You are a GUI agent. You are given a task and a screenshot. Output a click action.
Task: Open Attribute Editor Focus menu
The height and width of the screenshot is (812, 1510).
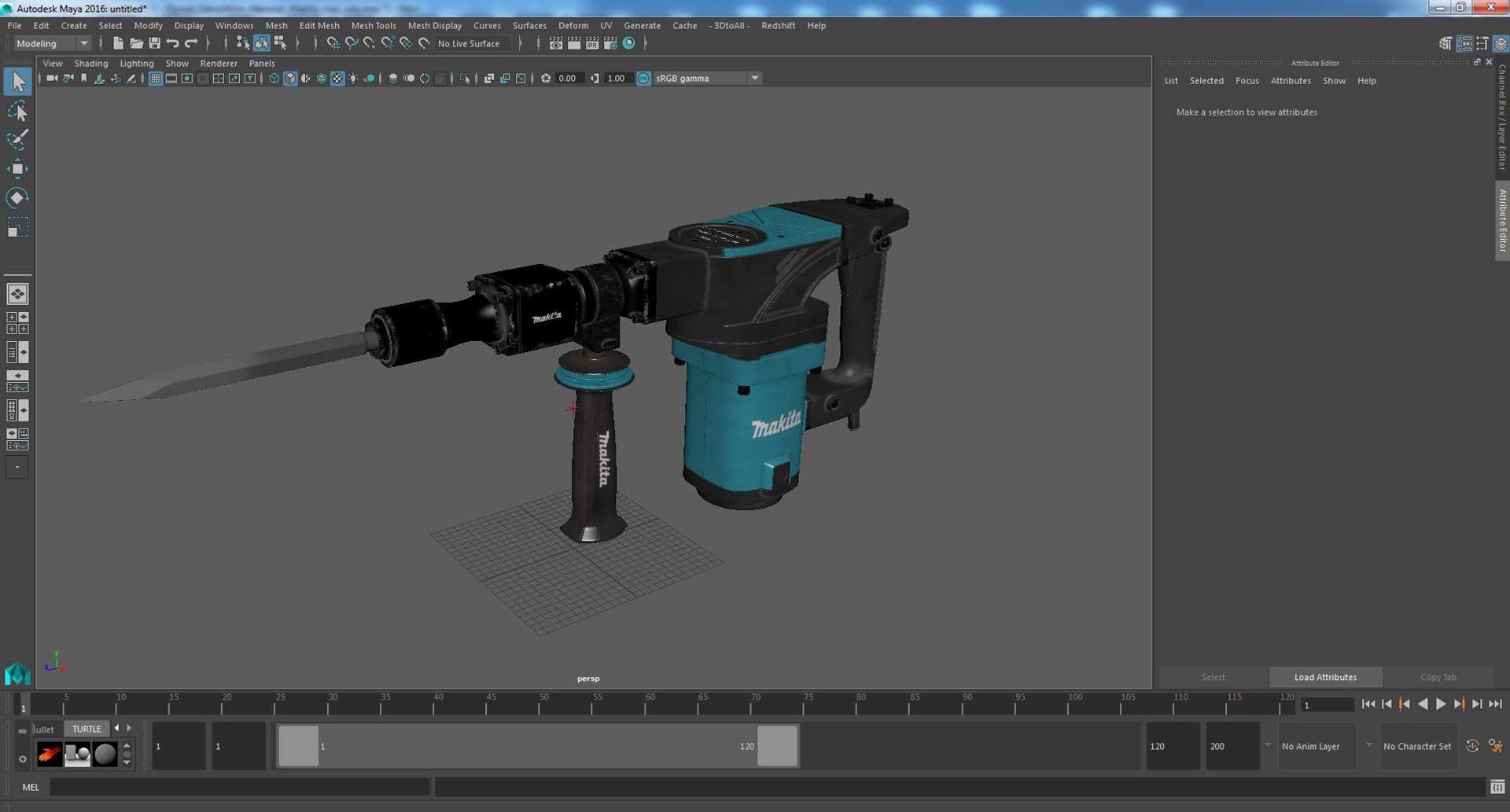(1247, 81)
